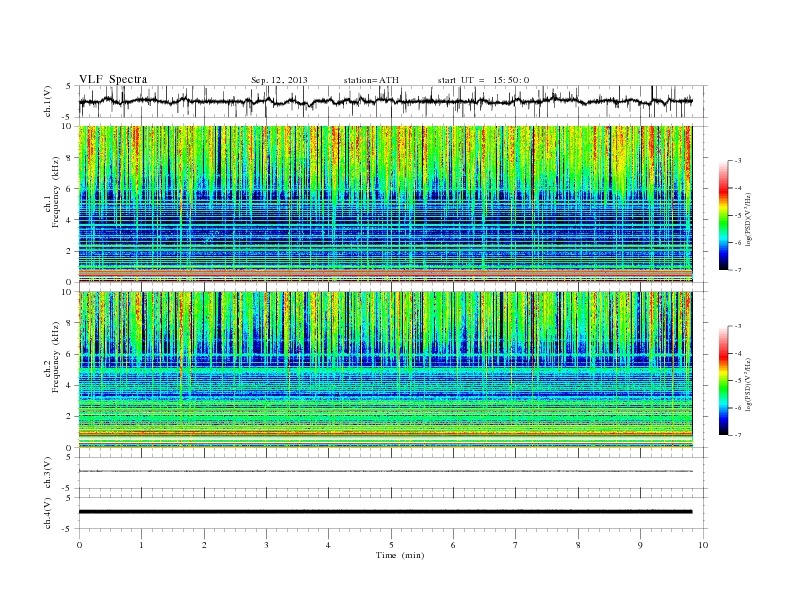
Task: Select the date text "Sep. 12, 2013"
Action: click(279, 80)
